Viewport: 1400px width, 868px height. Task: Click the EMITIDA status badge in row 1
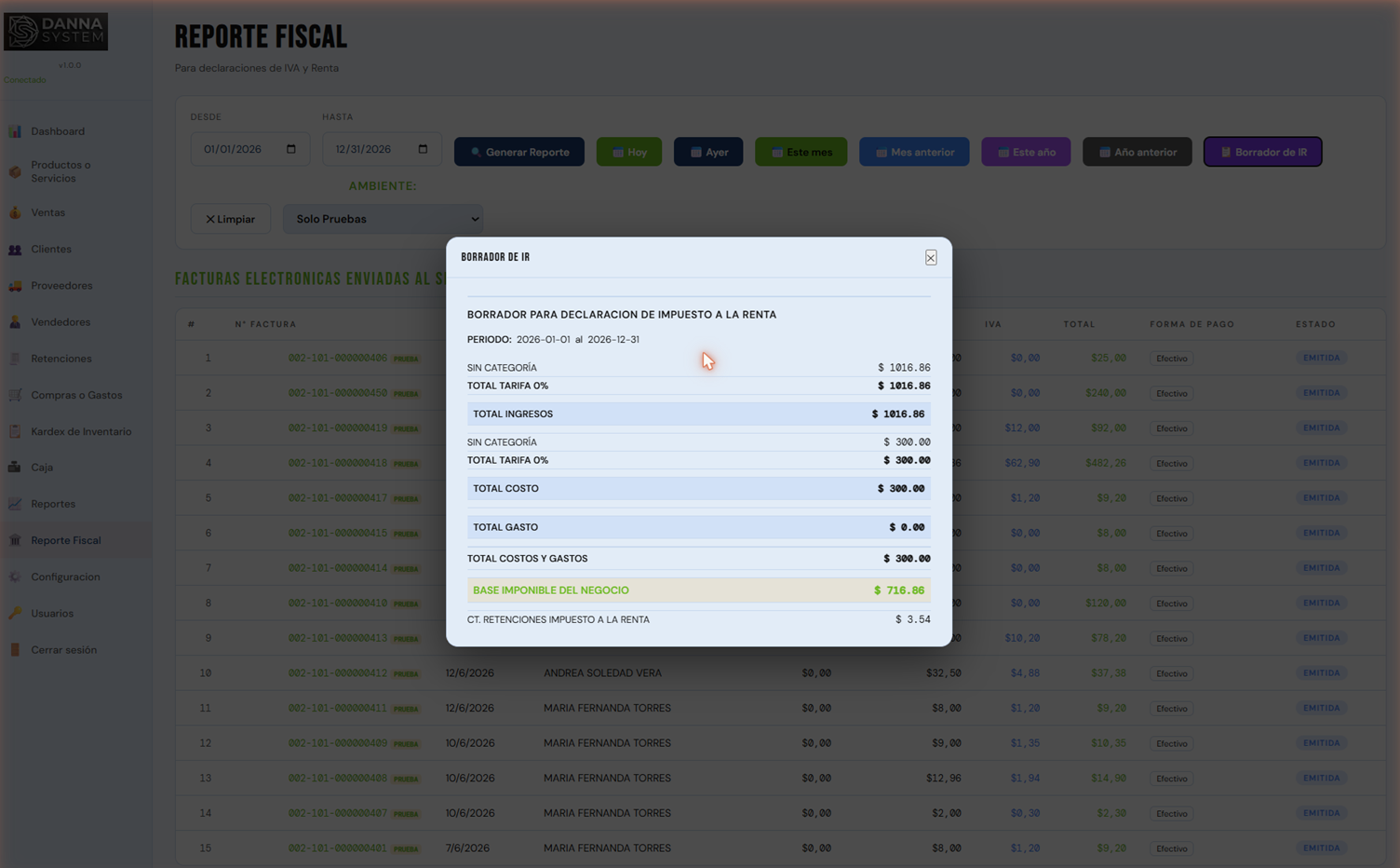coord(1321,358)
